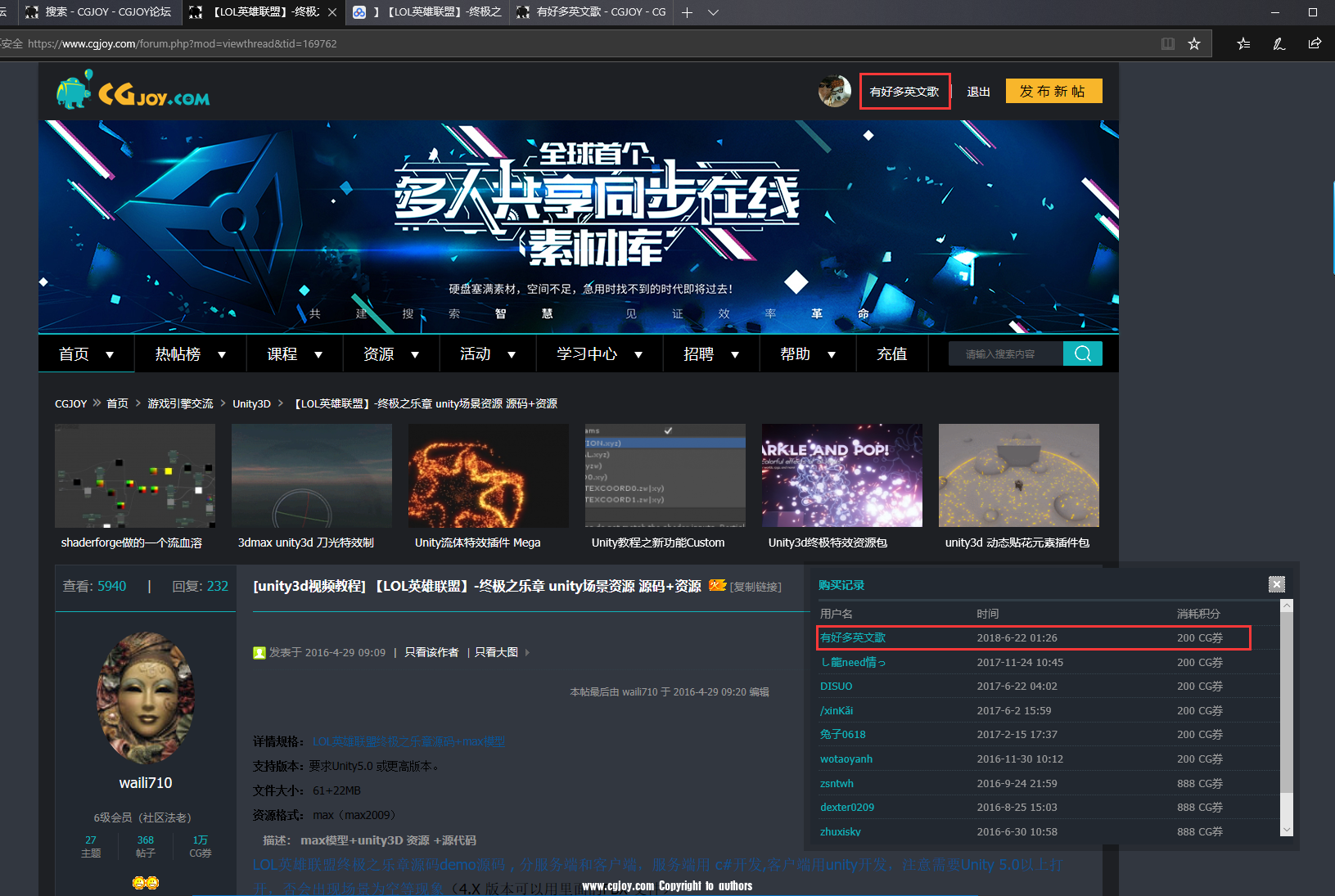
Task: Expand the 学习中心 dropdown arrow
Action: 638,354
